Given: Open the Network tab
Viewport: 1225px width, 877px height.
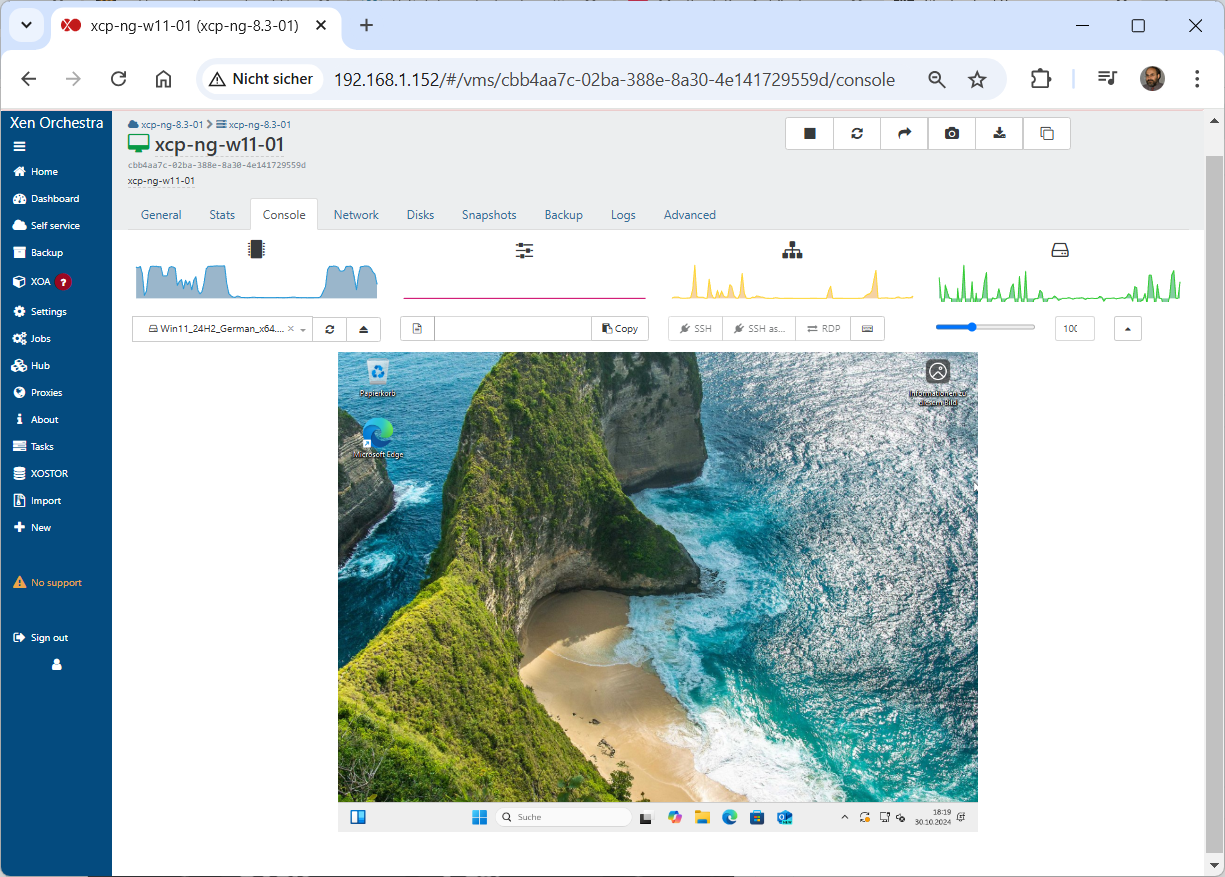Looking at the screenshot, I should tap(356, 215).
